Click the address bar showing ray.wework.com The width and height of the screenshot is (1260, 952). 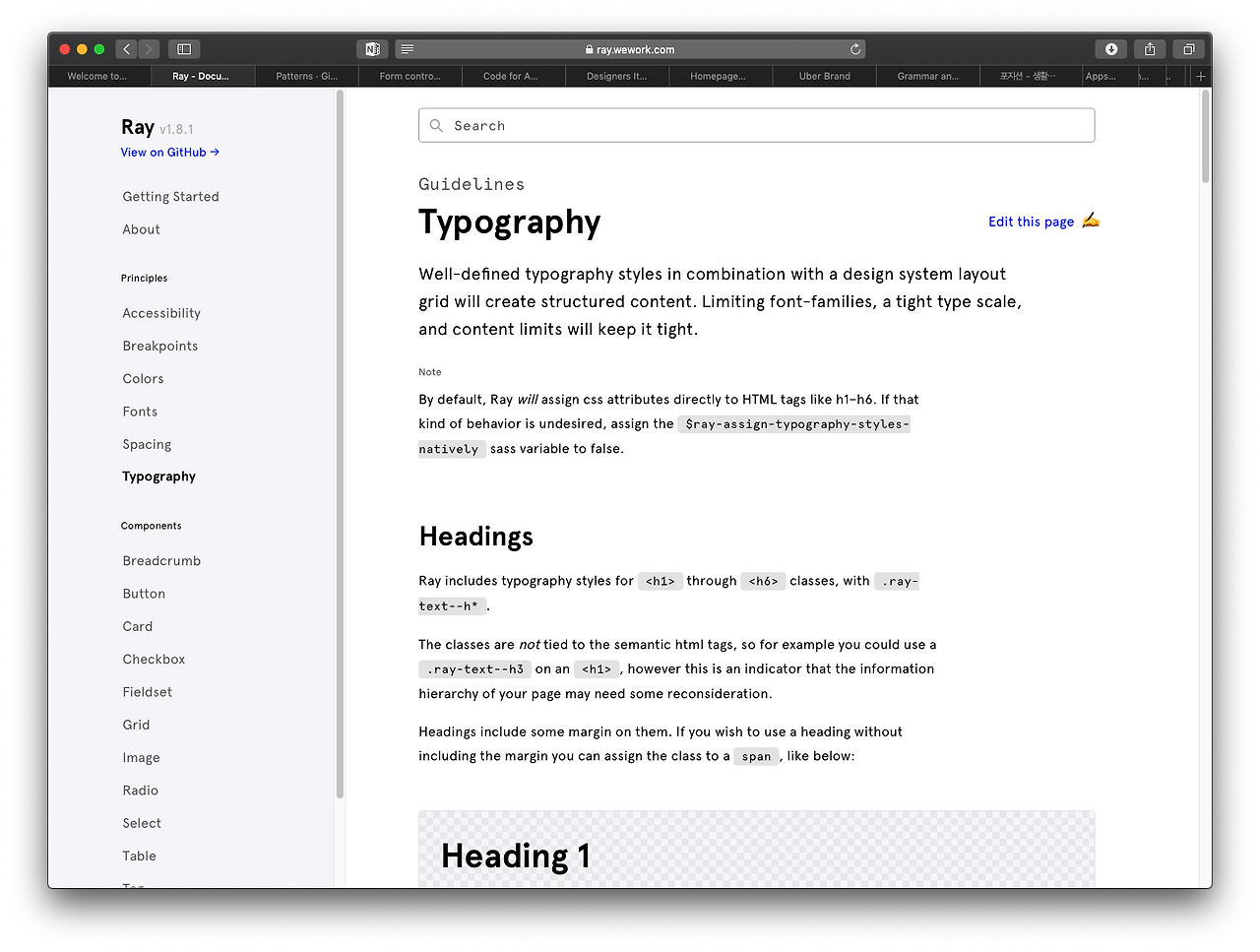pos(630,49)
